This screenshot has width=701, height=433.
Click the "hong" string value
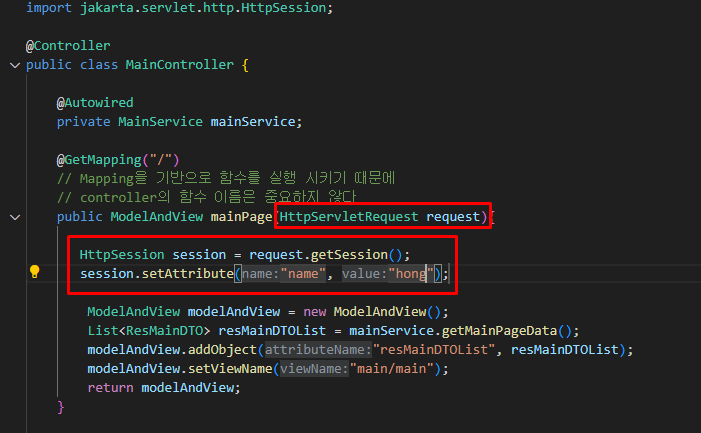click(x=411, y=273)
